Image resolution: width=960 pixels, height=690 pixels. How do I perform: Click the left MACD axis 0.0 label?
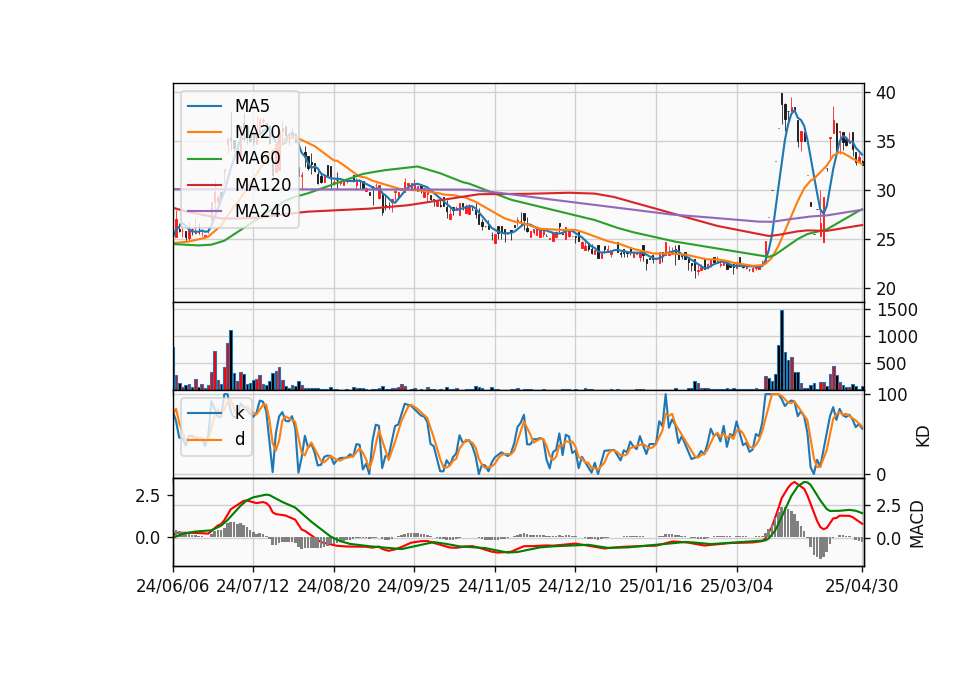click(x=148, y=538)
